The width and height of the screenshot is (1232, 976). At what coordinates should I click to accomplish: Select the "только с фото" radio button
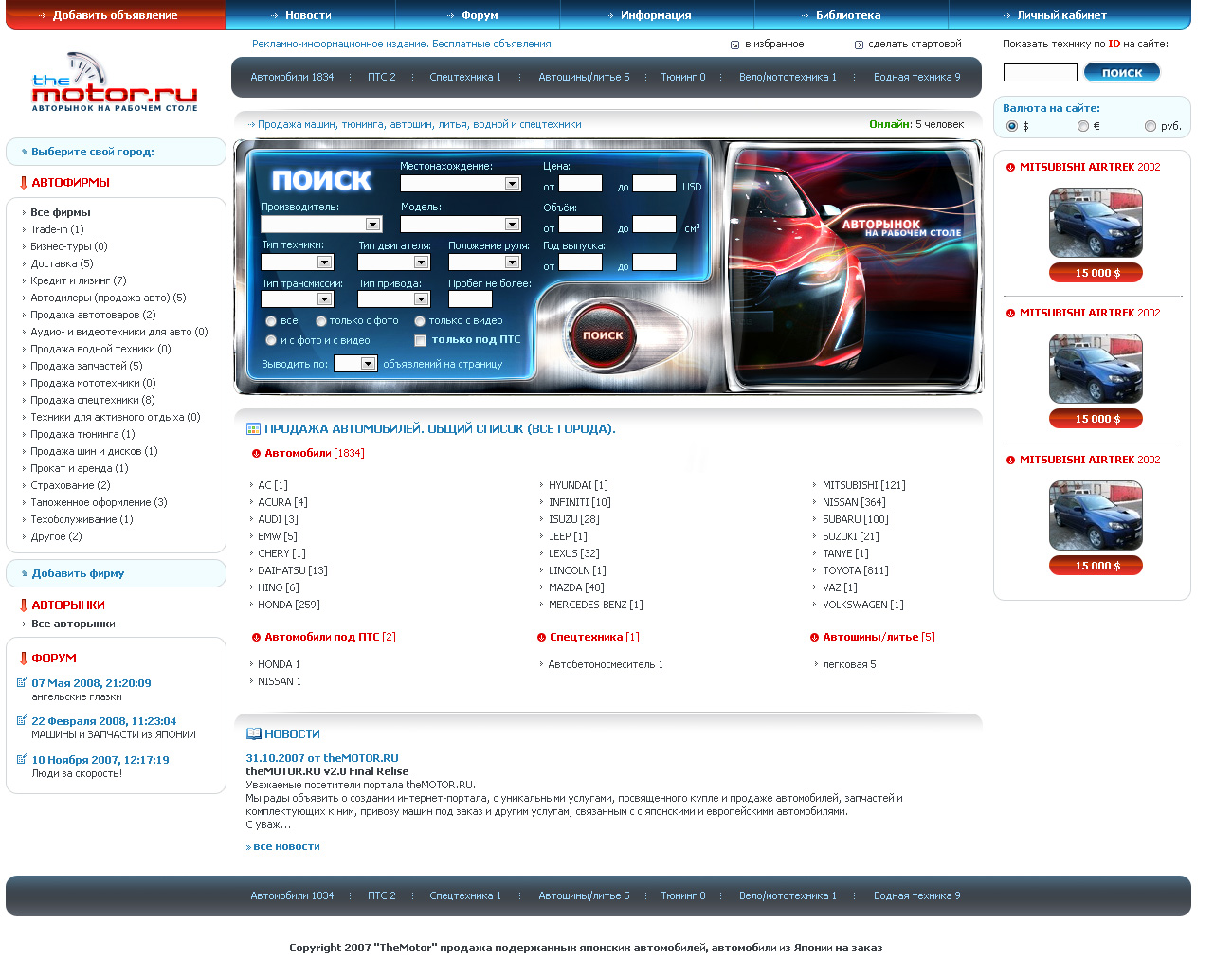(320, 320)
